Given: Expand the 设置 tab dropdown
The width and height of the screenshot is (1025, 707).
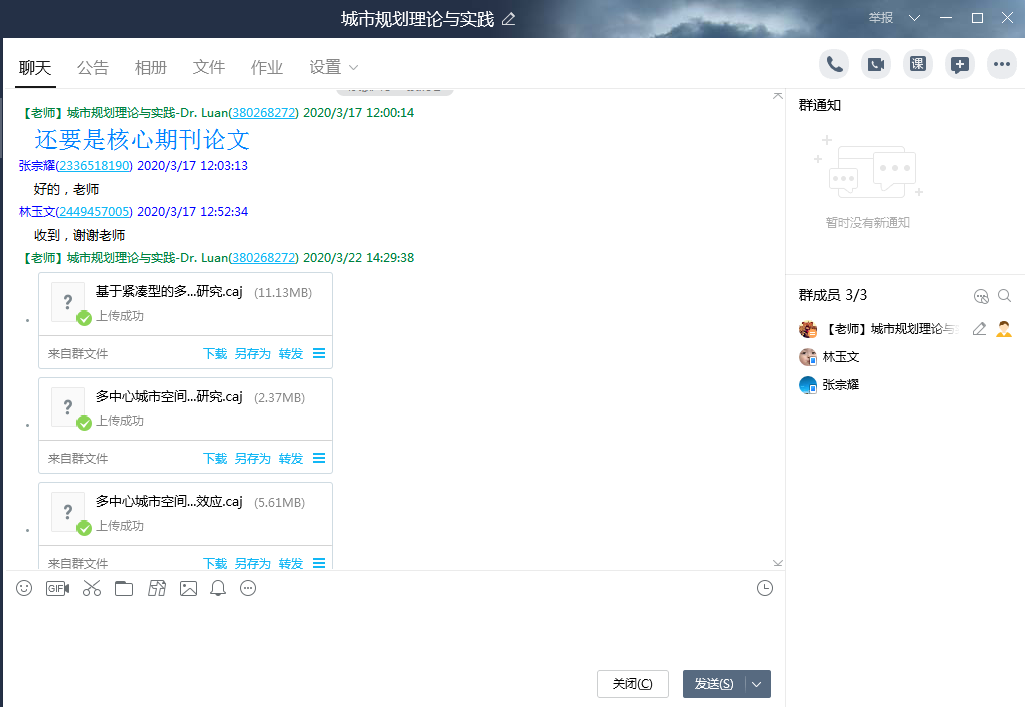Looking at the screenshot, I should pyautogui.click(x=353, y=68).
